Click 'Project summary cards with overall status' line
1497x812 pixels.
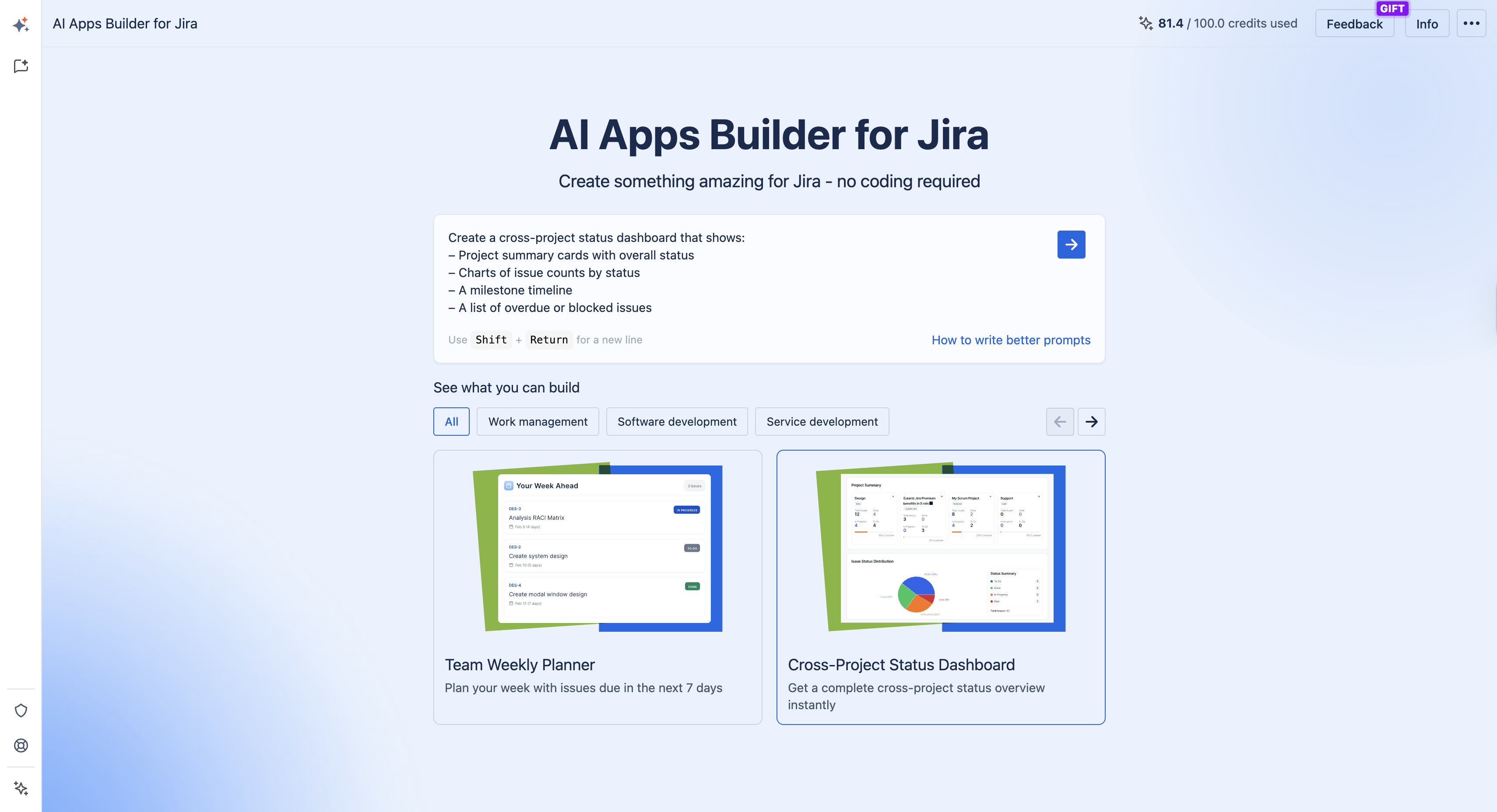571,255
